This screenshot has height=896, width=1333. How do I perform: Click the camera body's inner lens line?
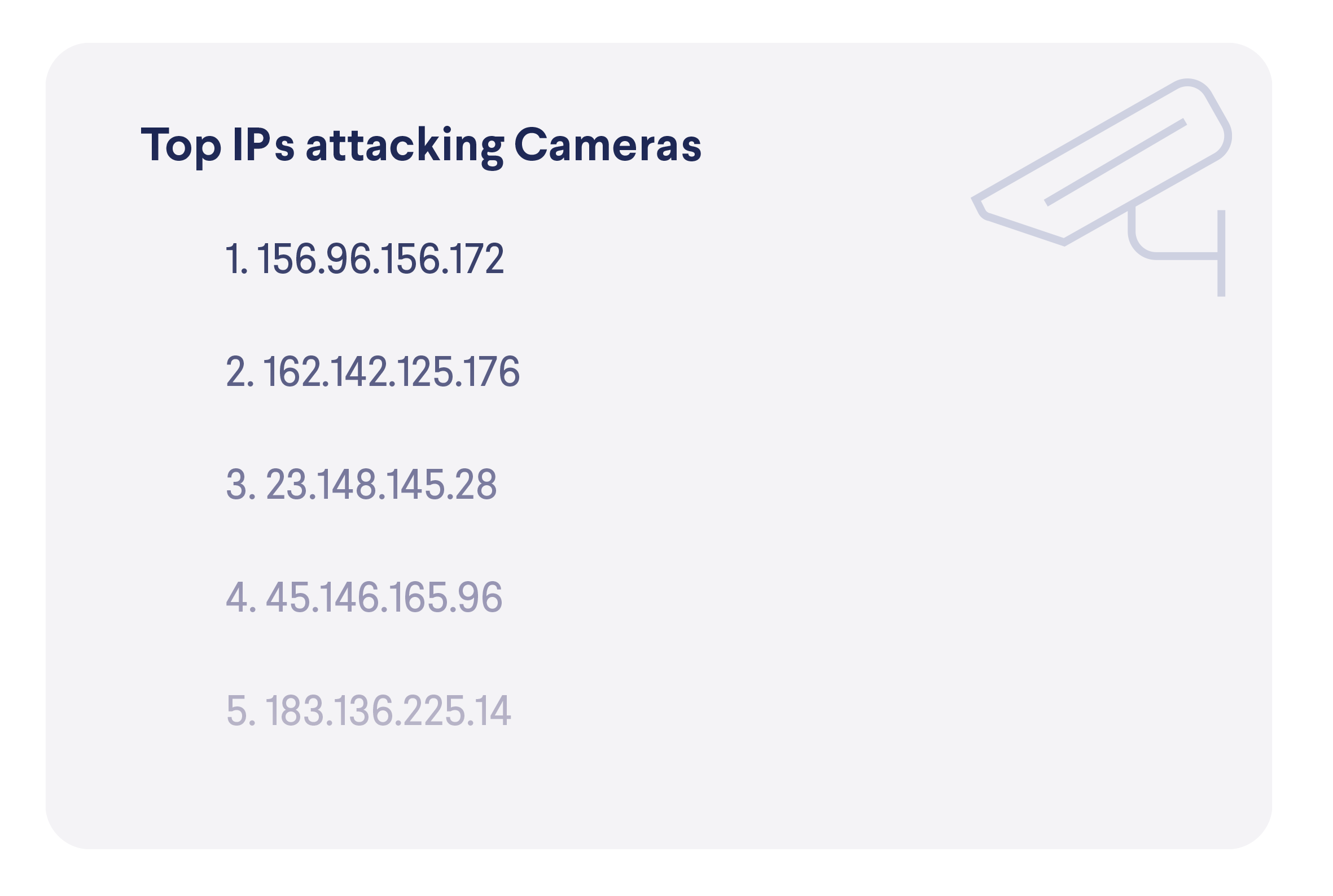[1115, 162]
